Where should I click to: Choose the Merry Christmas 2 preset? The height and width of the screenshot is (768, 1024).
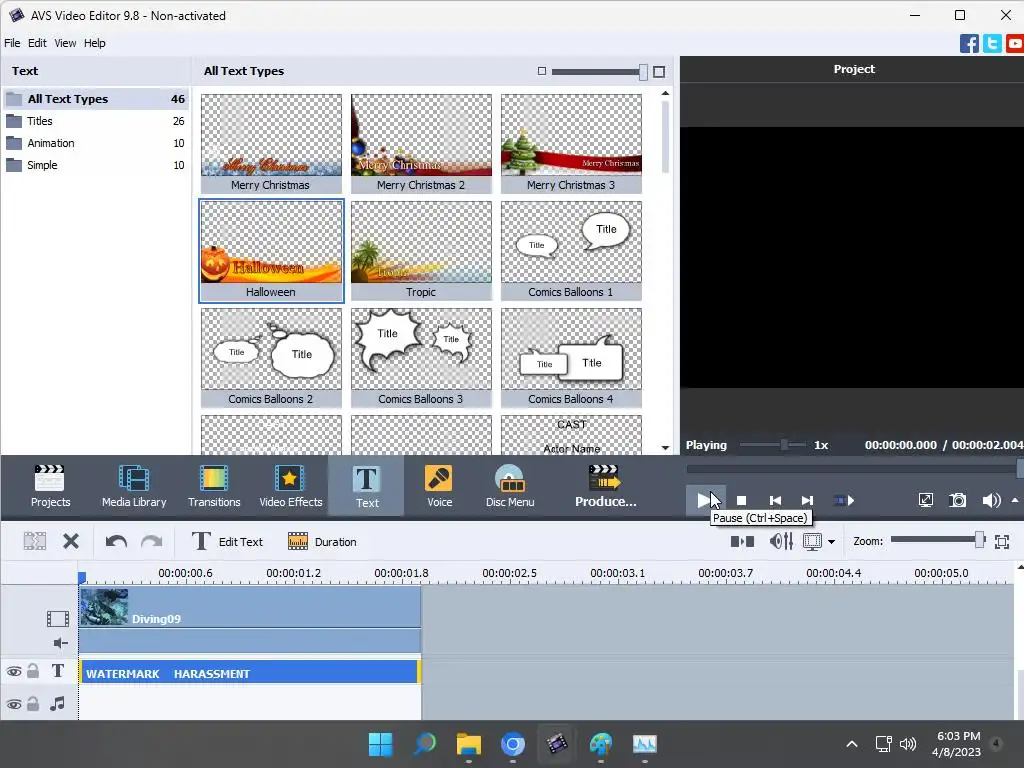(421, 144)
